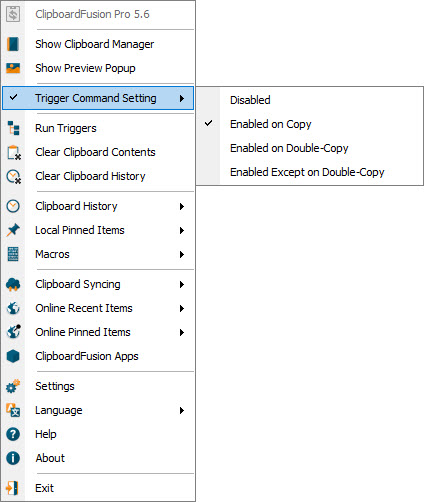Click the Macros script icon
424x502 pixels.
tap(13, 254)
